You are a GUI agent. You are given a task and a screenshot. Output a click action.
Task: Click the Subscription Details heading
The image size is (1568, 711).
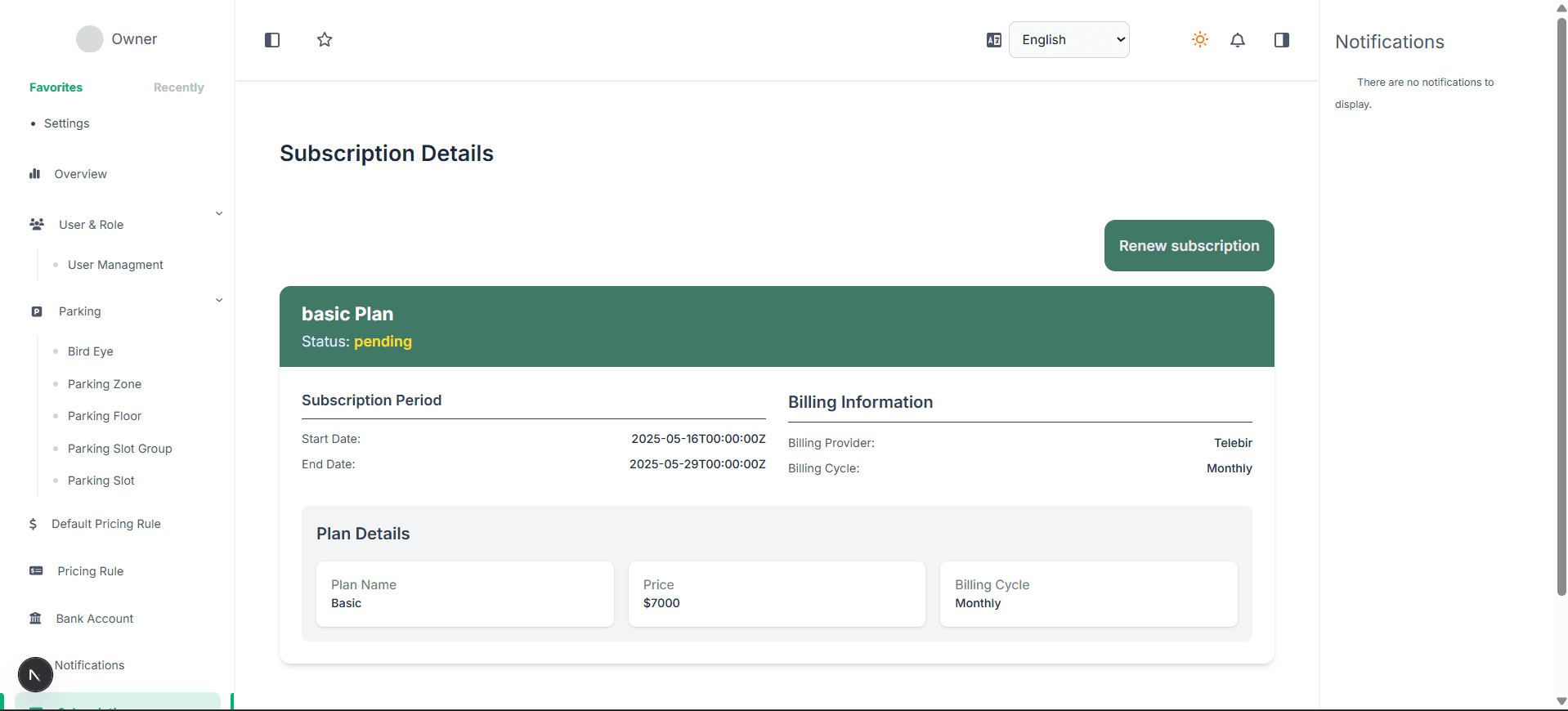click(387, 154)
